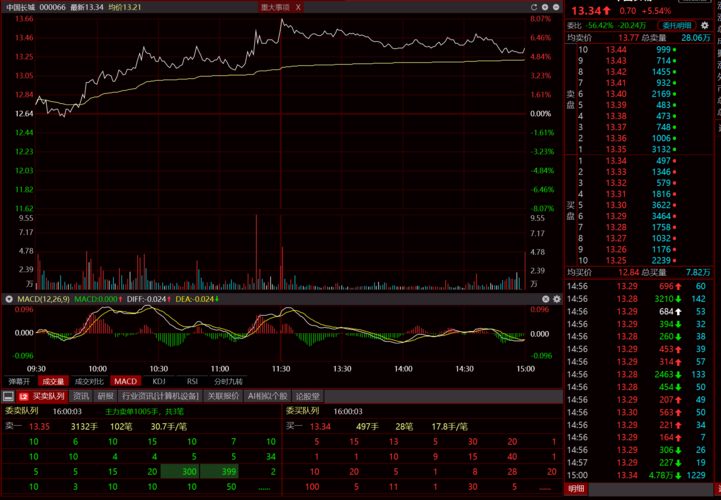Click the 重大事项 tag above the chart
The image size is (721, 500).
click(275, 7)
